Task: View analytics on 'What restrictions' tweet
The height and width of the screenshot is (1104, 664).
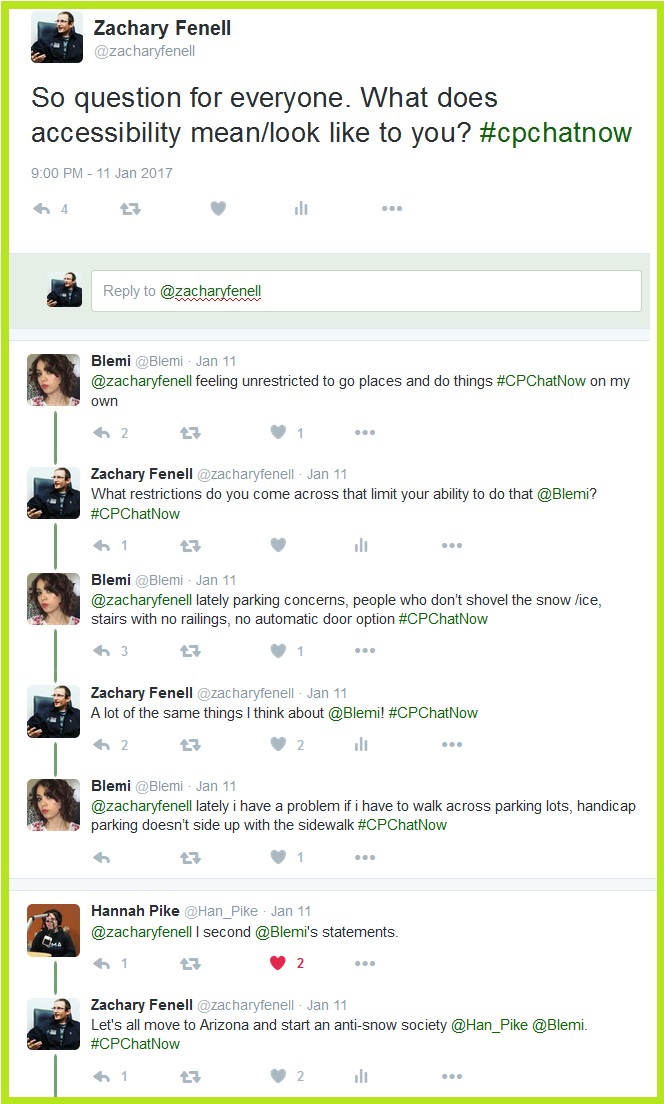Action: point(361,545)
